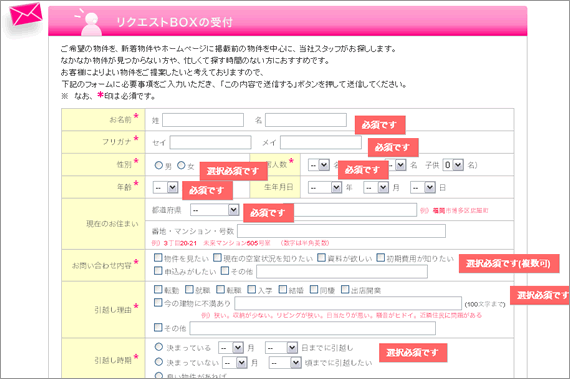Click the その他 text field in the お問い合わせ内容 row
The width and height of the screenshot is (570, 379).
(x=342, y=271)
